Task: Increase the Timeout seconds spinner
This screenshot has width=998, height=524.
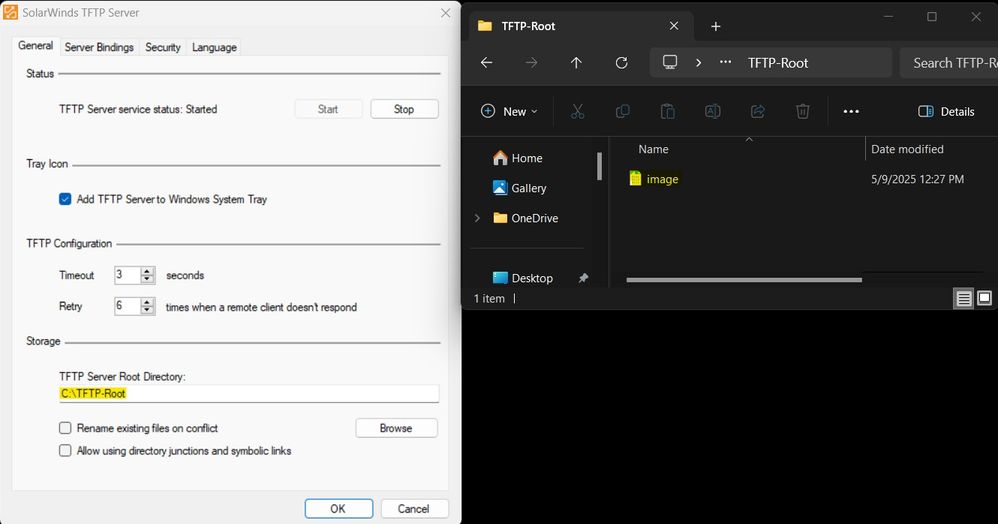Action: (148, 271)
